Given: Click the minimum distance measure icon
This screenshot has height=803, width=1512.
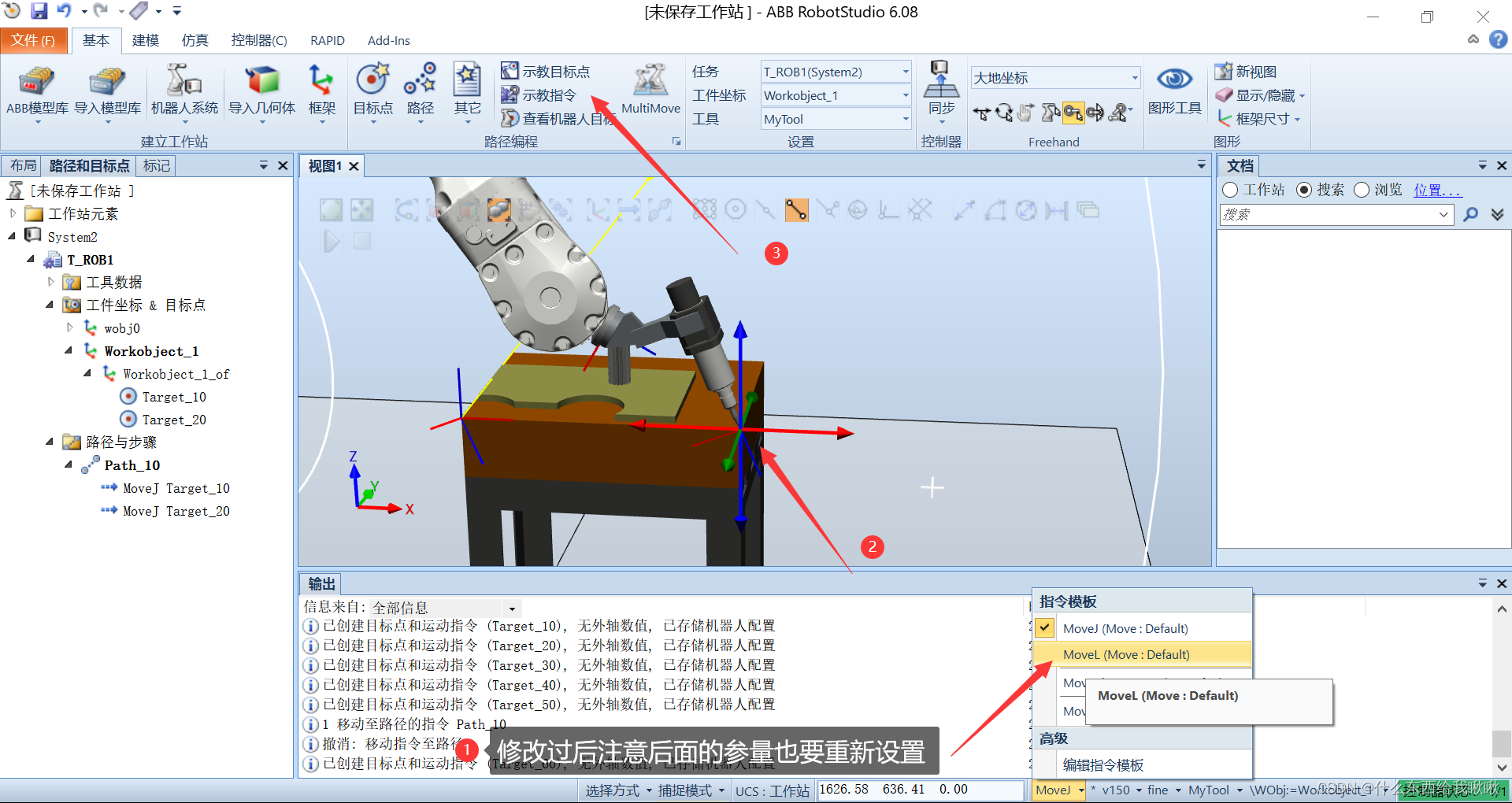Looking at the screenshot, I should pyautogui.click(x=1057, y=209).
